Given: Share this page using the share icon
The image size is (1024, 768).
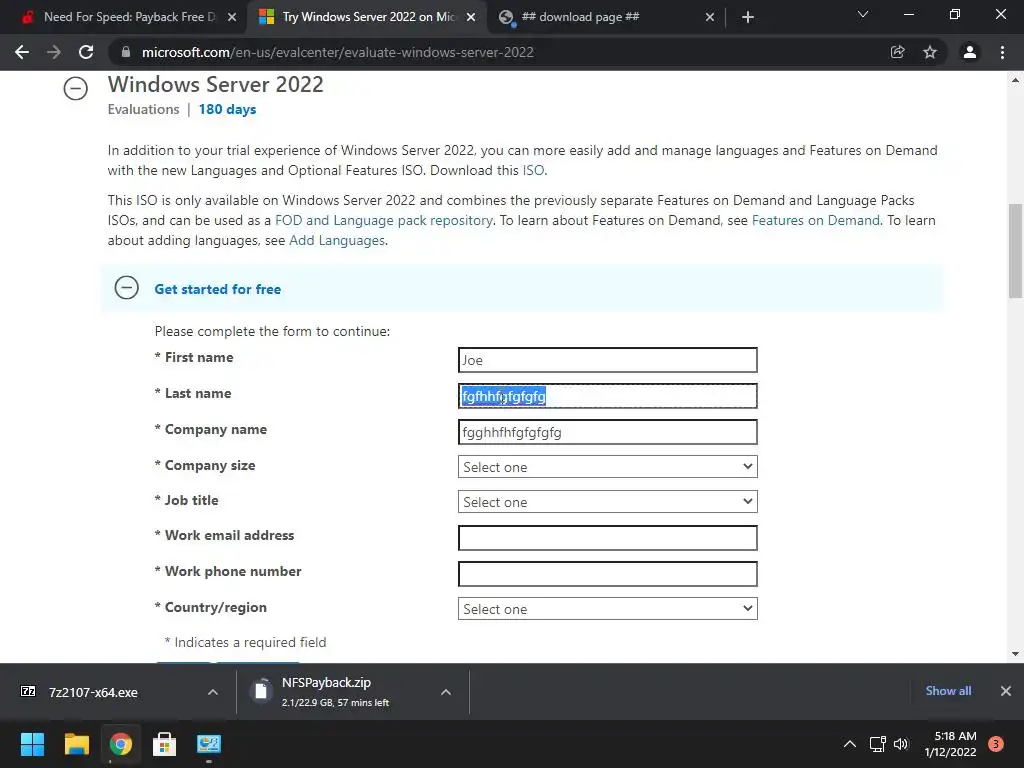Looking at the screenshot, I should pos(898,52).
